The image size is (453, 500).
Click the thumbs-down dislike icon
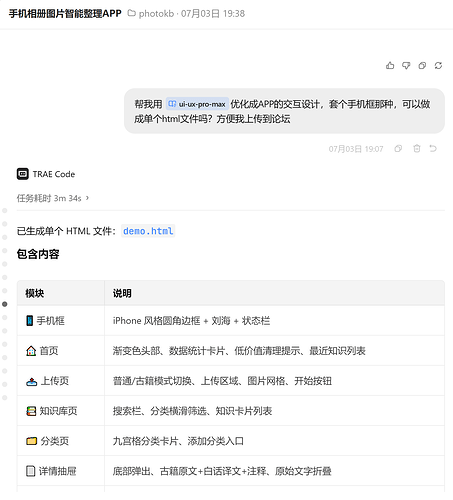406,66
